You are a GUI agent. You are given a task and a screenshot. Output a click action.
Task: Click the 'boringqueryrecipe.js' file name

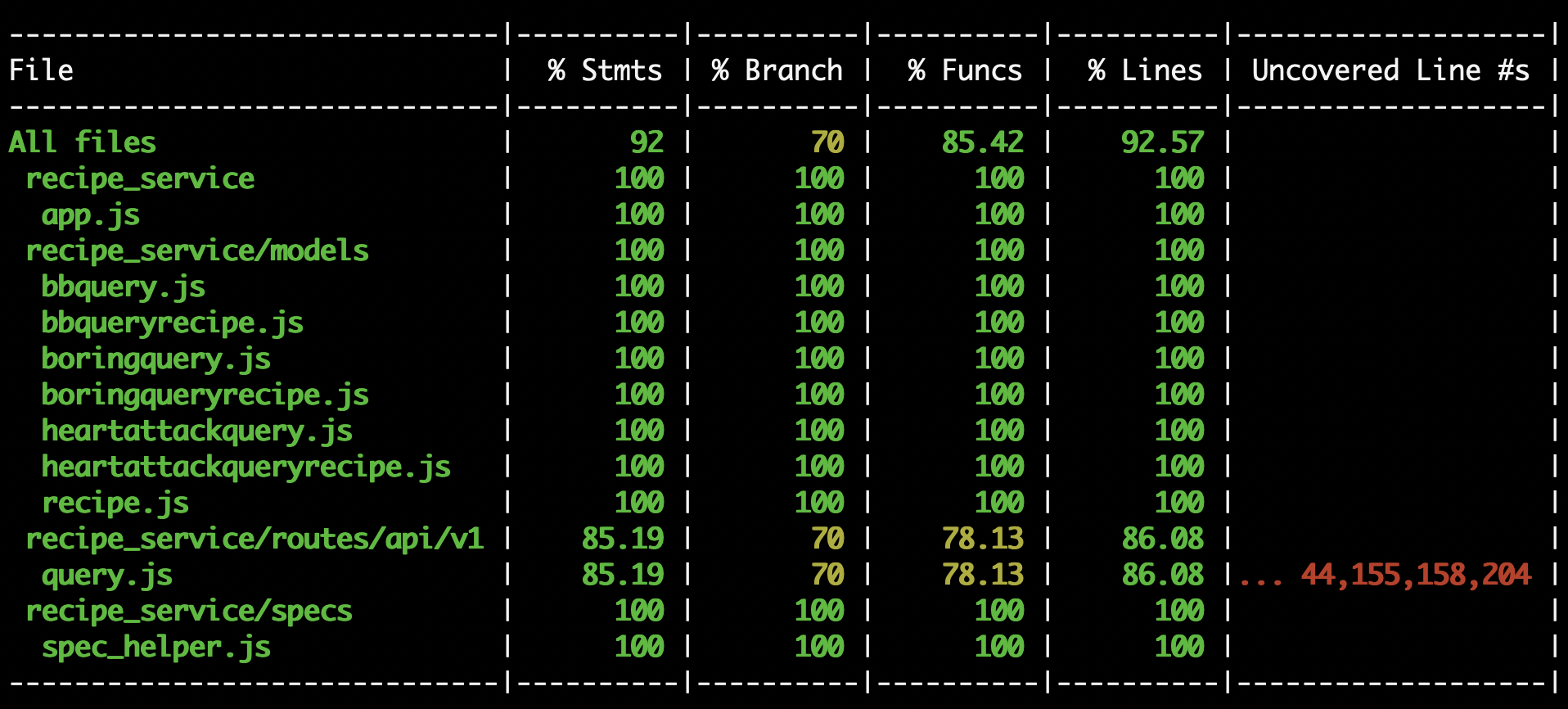coord(205,395)
